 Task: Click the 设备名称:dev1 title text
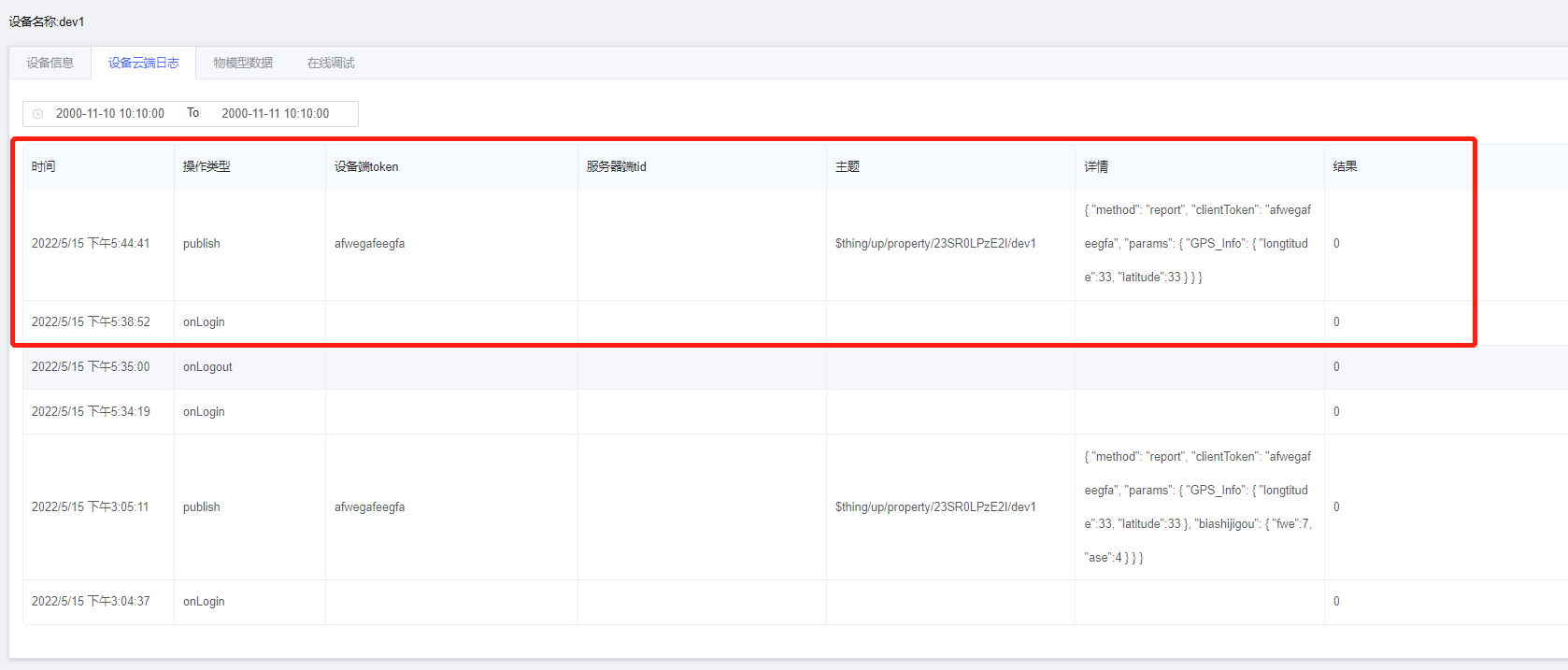tap(47, 21)
